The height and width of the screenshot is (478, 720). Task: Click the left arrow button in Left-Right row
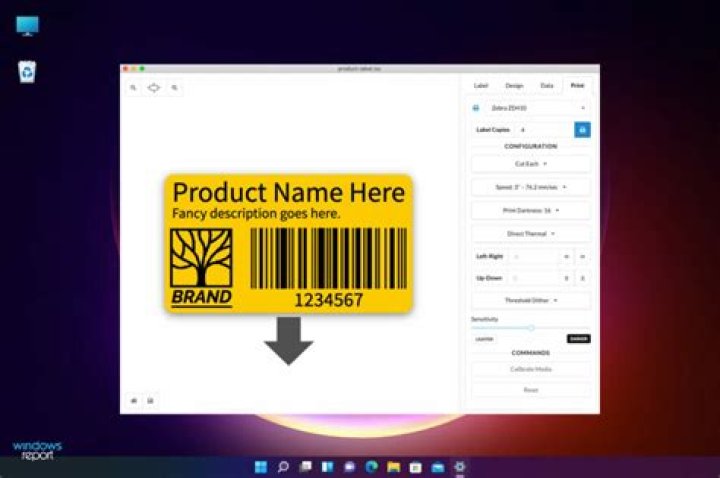(566, 257)
